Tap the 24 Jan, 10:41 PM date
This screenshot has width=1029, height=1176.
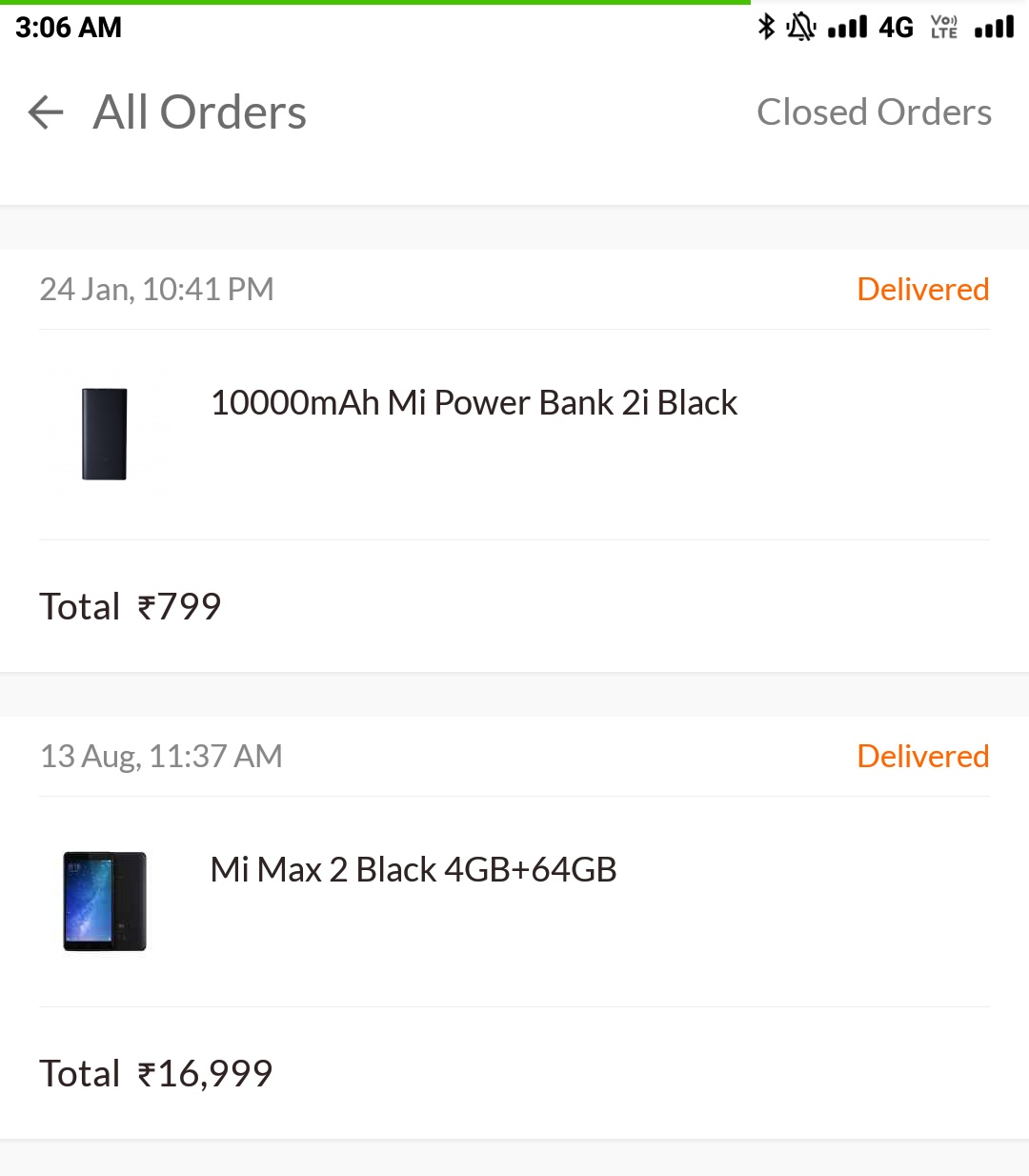pos(157,290)
